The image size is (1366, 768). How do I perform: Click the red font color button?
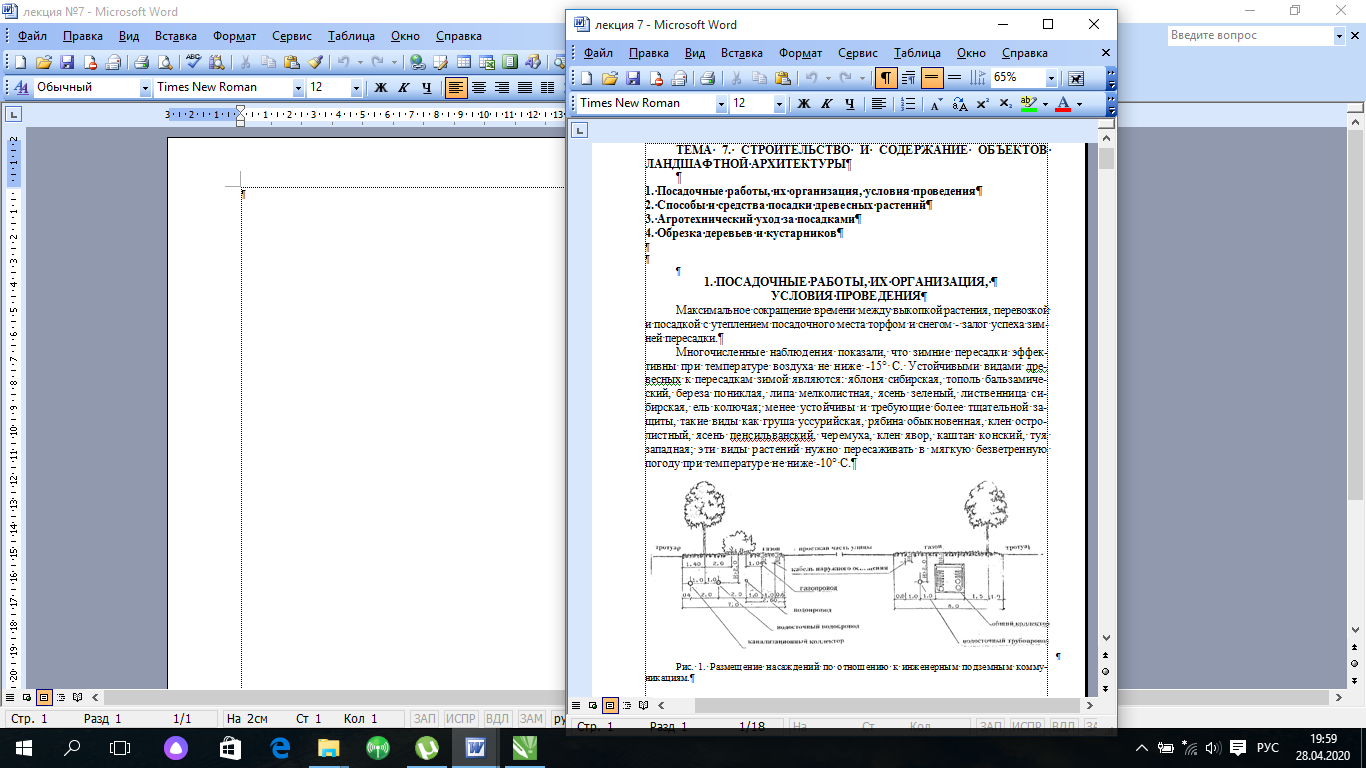point(1064,103)
